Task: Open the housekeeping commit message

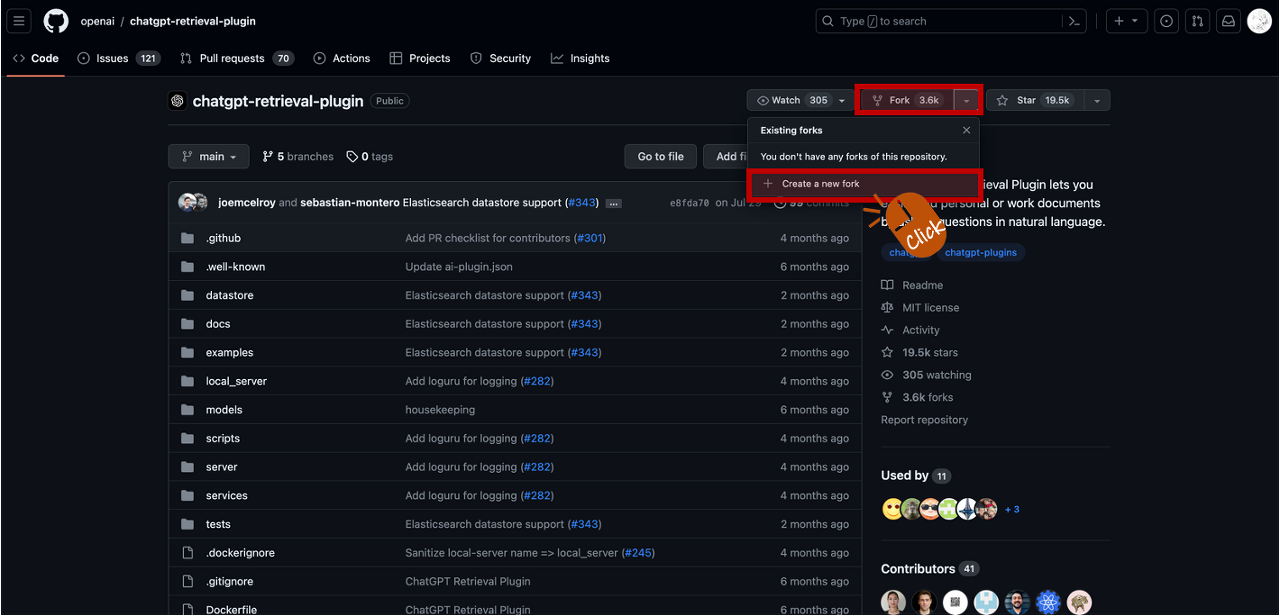Action: click(x=440, y=410)
